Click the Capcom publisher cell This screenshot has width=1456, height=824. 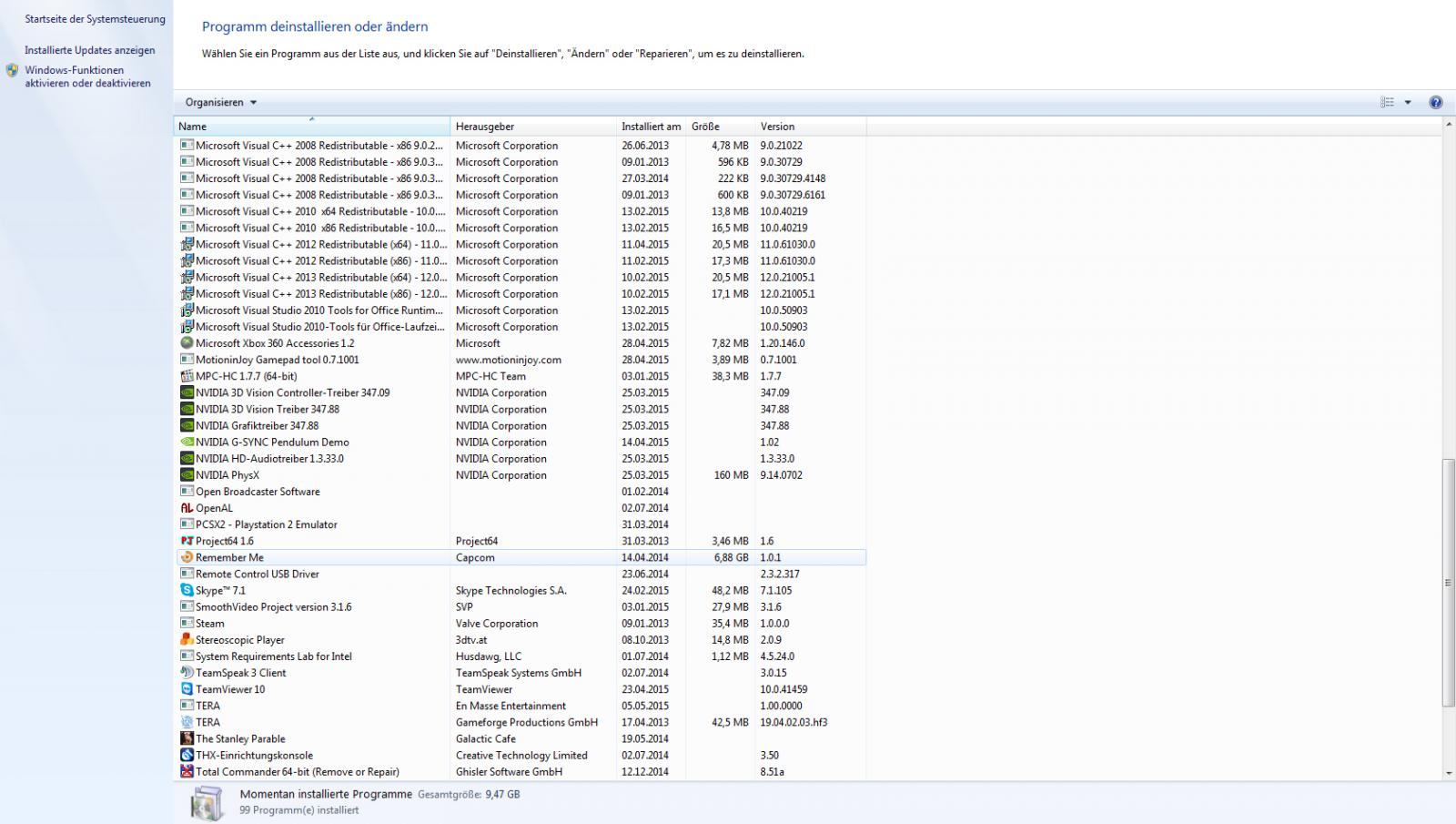475,557
